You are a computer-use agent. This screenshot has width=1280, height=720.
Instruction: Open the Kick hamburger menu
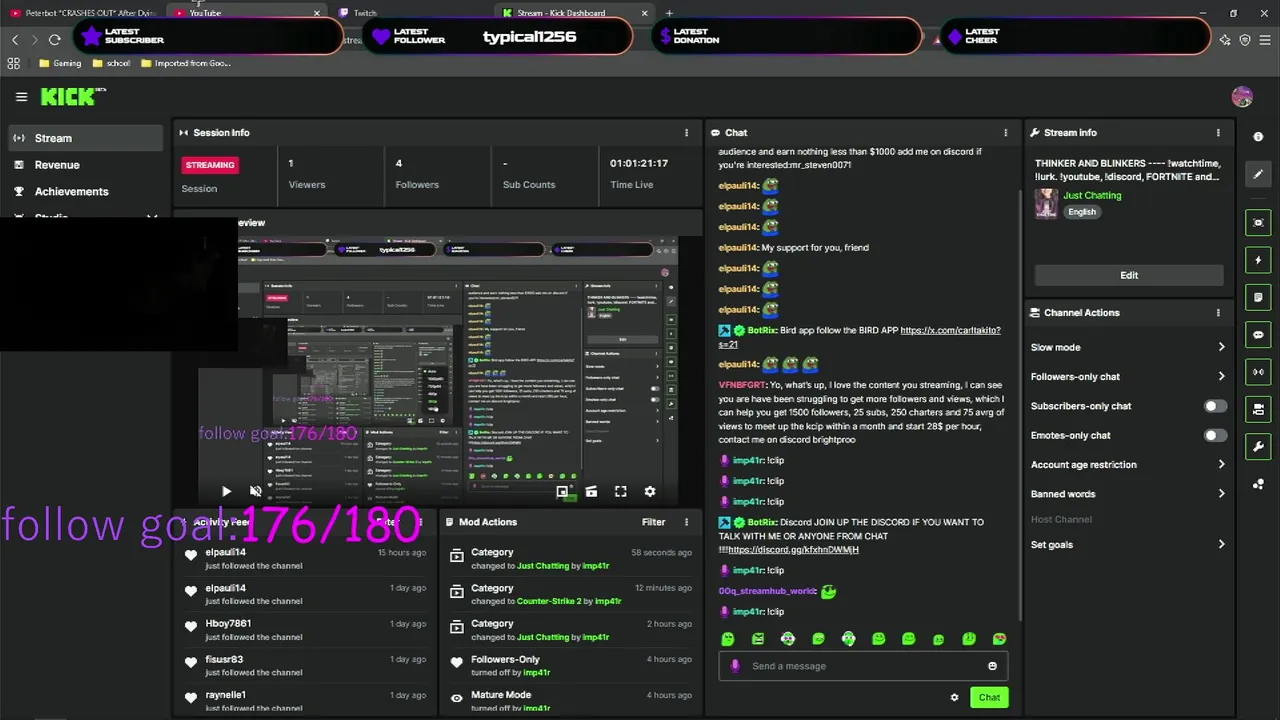click(21, 97)
